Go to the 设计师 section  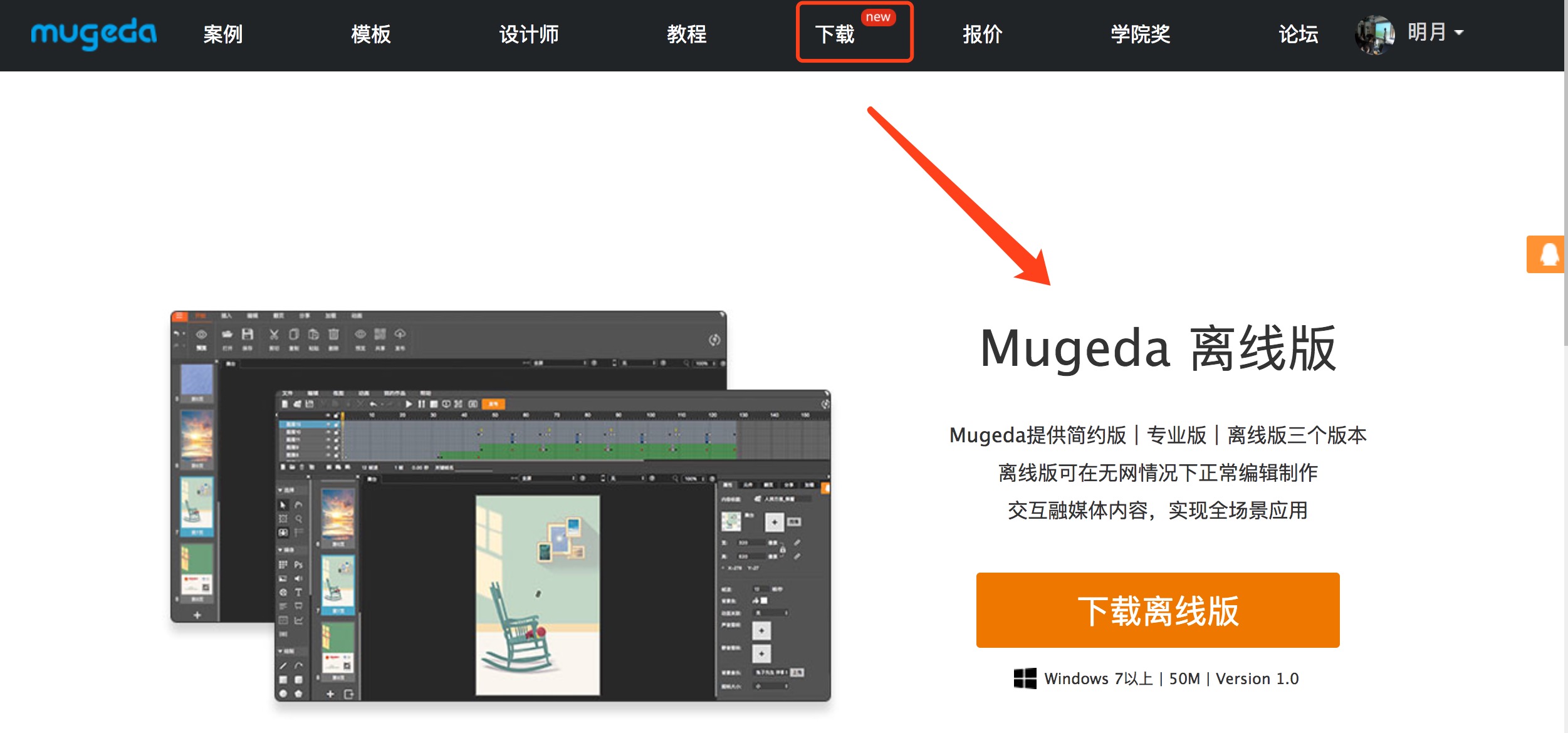[x=528, y=34]
